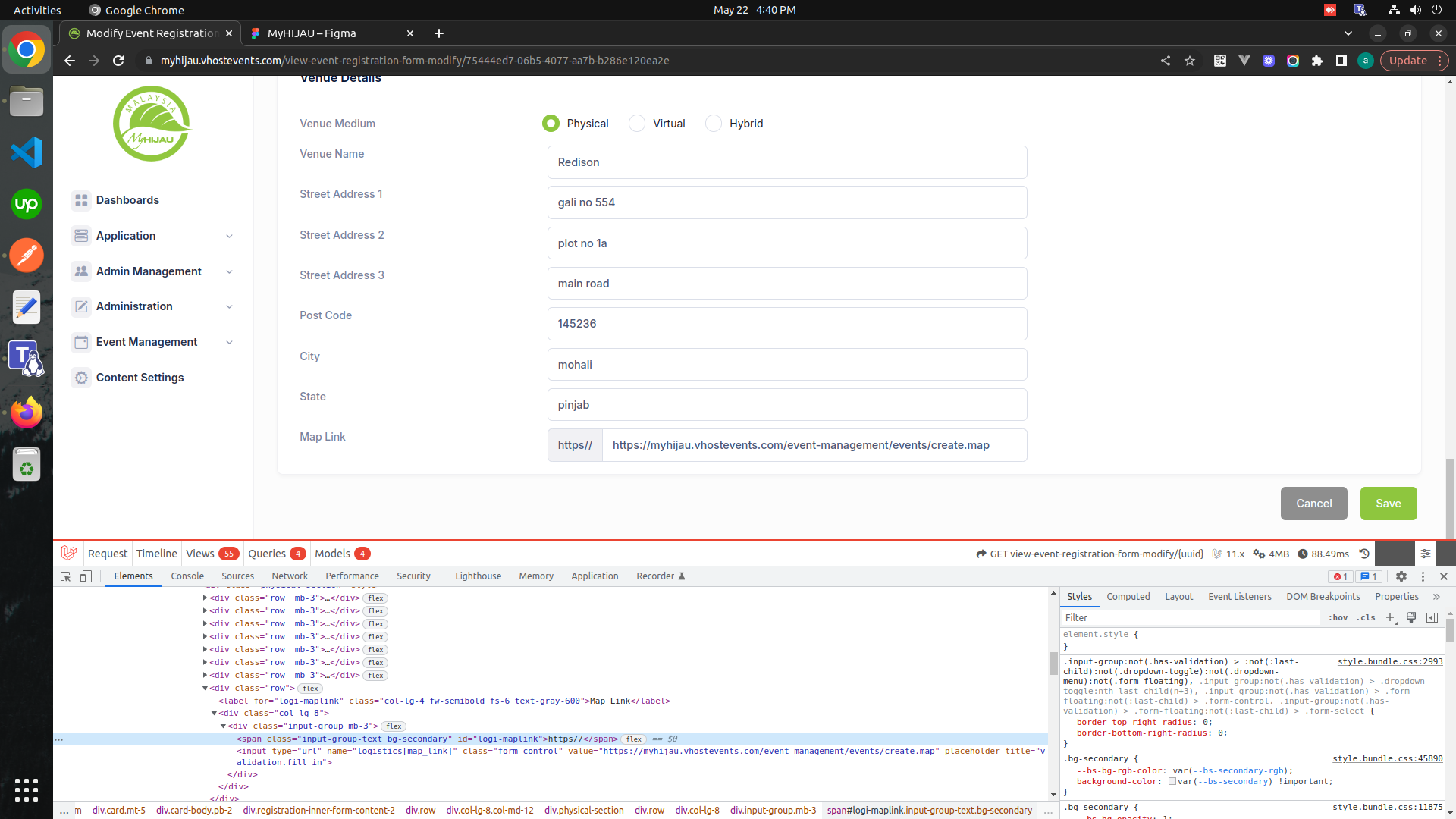Image resolution: width=1456 pixels, height=819 pixels.
Task: Open the Chrome extensions puzzle icon
Action: pyautogui.click(x=1317, y=61)
